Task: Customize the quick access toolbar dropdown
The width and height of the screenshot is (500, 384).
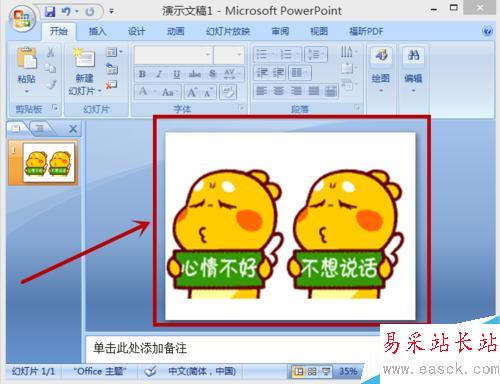Action: coord(111,12)
